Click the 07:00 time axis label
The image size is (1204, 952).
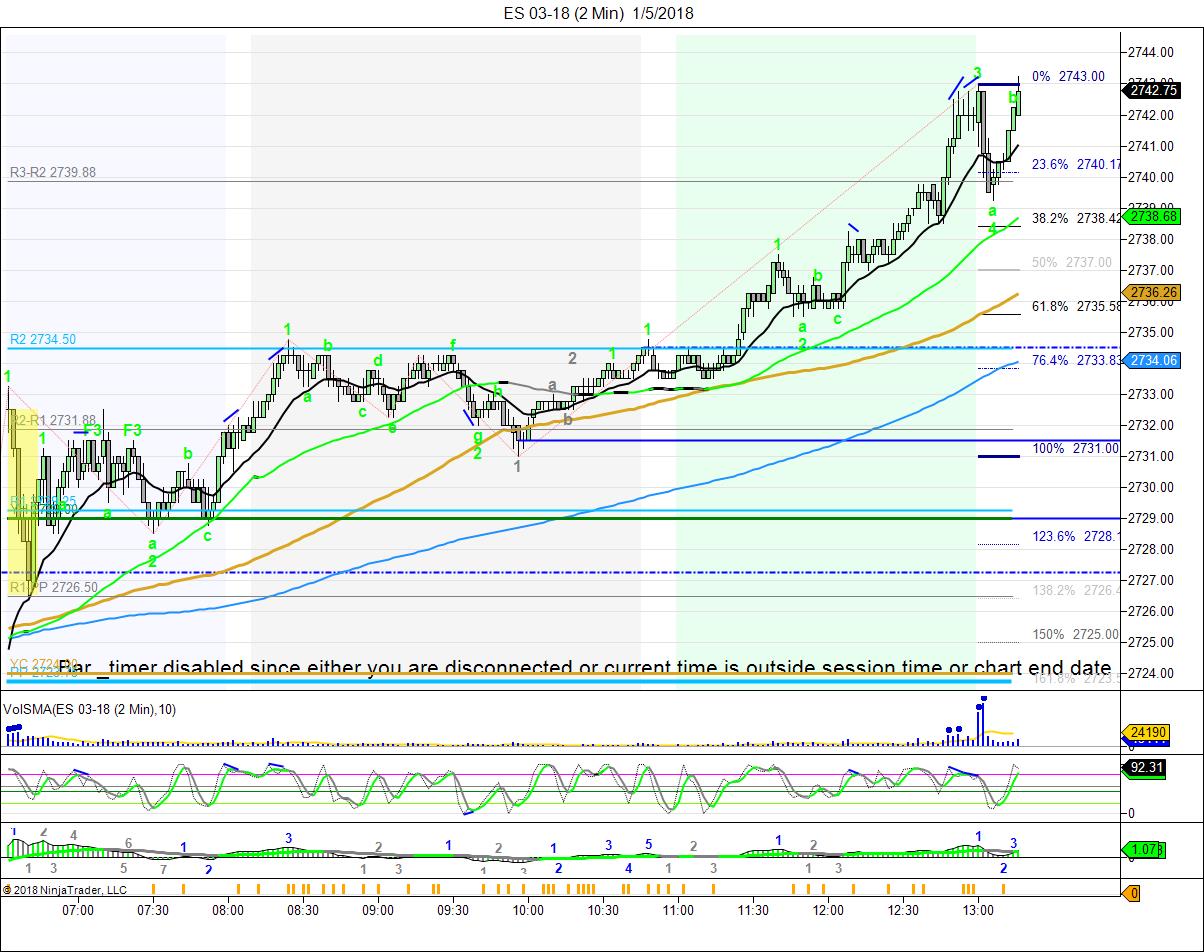78,910
